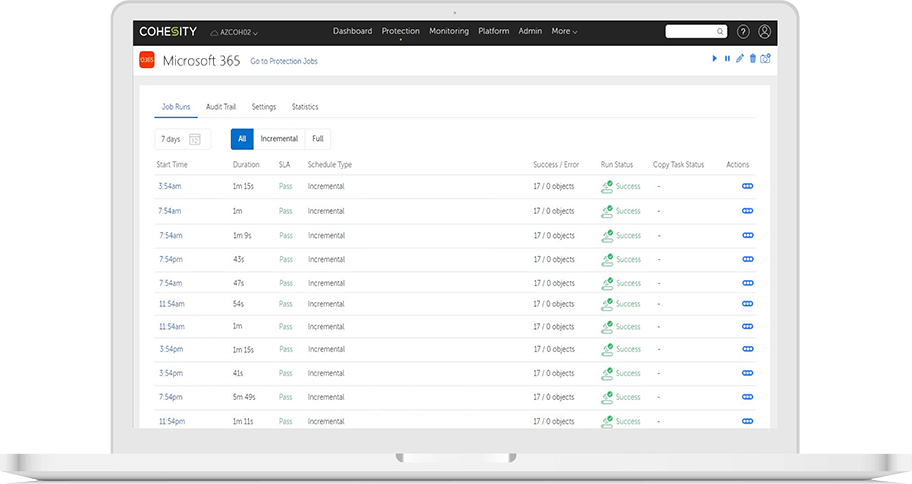
Task: Click the Pause job icon
Action: pos(727,59)
